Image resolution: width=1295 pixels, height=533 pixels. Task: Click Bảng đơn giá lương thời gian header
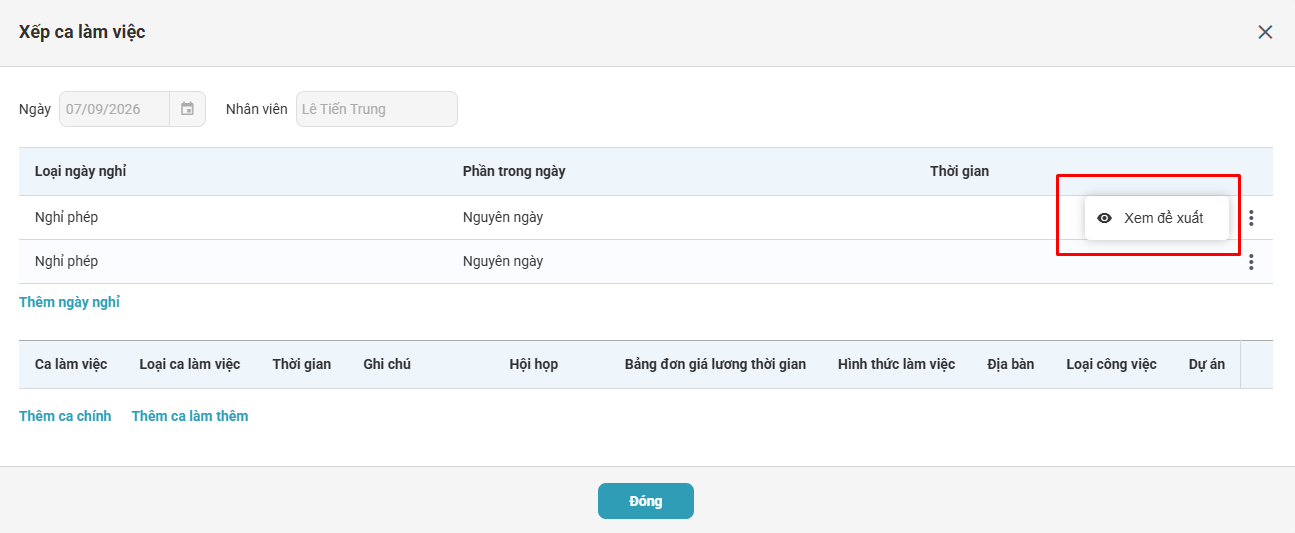tap(715, 364)
